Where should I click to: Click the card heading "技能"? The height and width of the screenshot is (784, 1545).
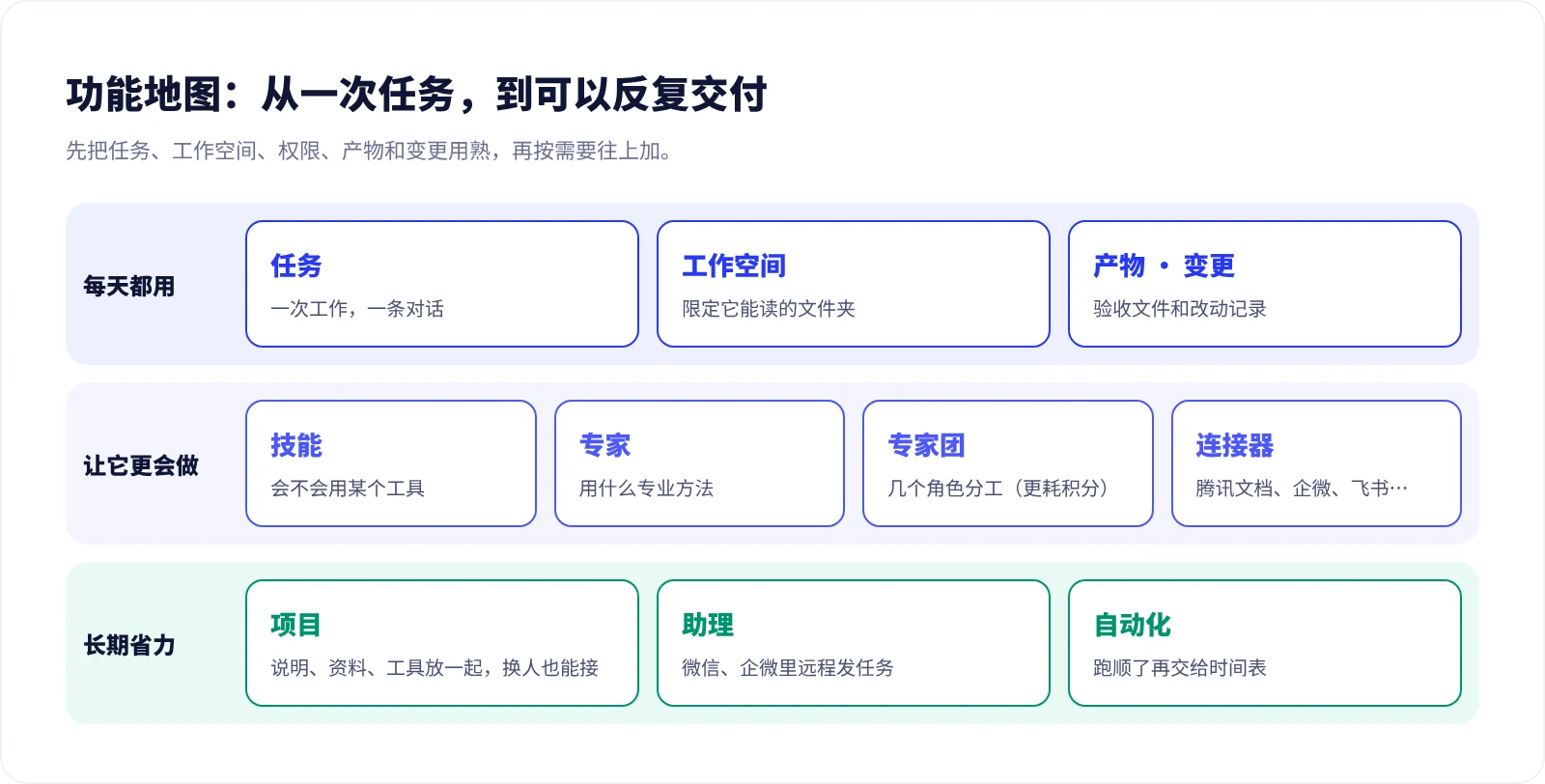296,445
